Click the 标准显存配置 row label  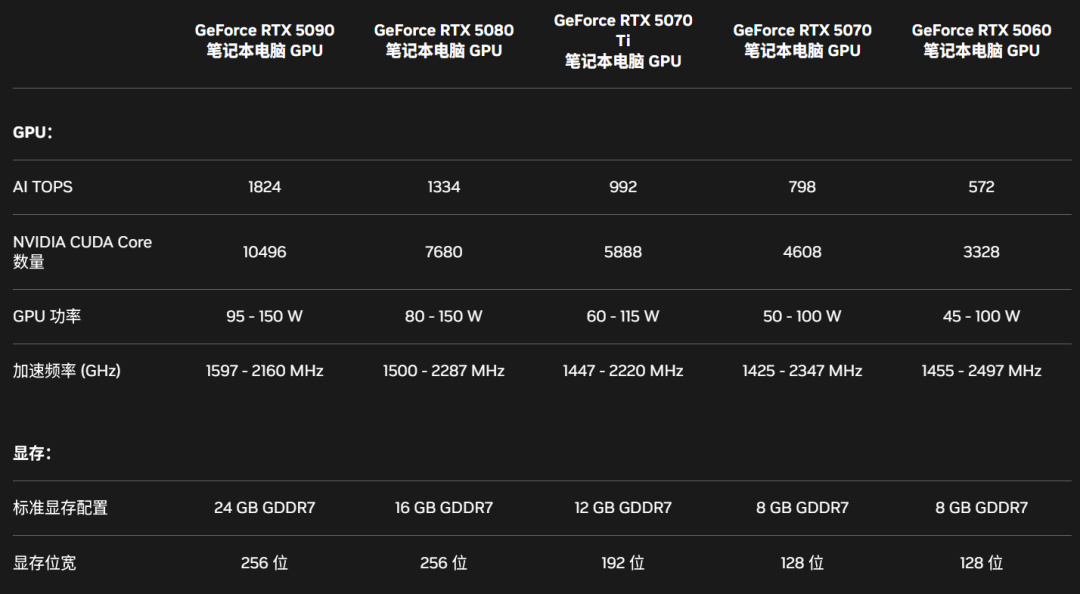pyautogui.click(x=60, y=508)
